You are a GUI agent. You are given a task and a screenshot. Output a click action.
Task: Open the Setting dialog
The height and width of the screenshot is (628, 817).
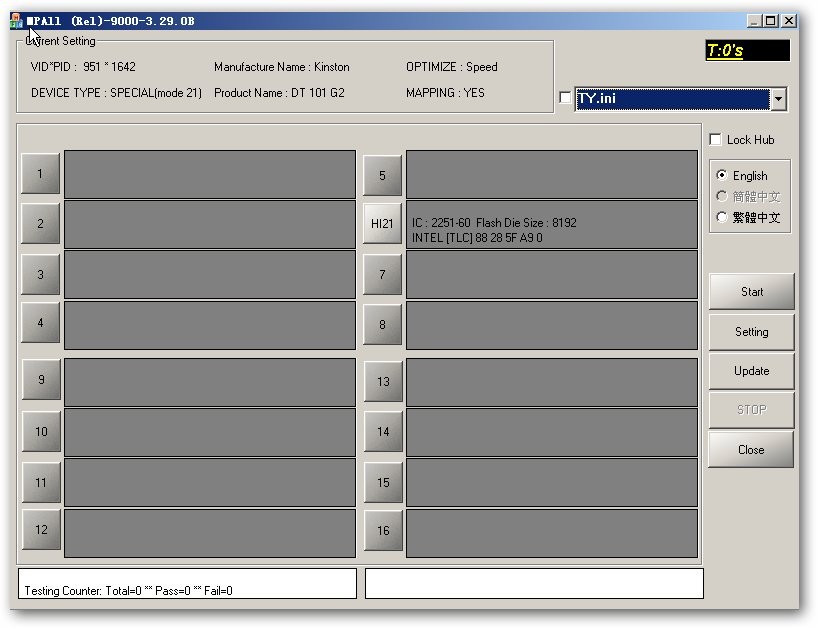click(x=751, y=332)
